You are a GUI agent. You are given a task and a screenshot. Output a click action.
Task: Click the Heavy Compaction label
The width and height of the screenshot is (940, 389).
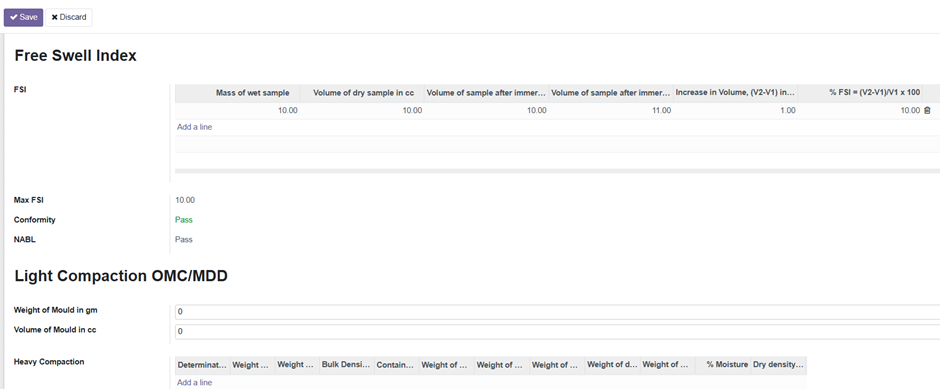[x=49, y=362]
